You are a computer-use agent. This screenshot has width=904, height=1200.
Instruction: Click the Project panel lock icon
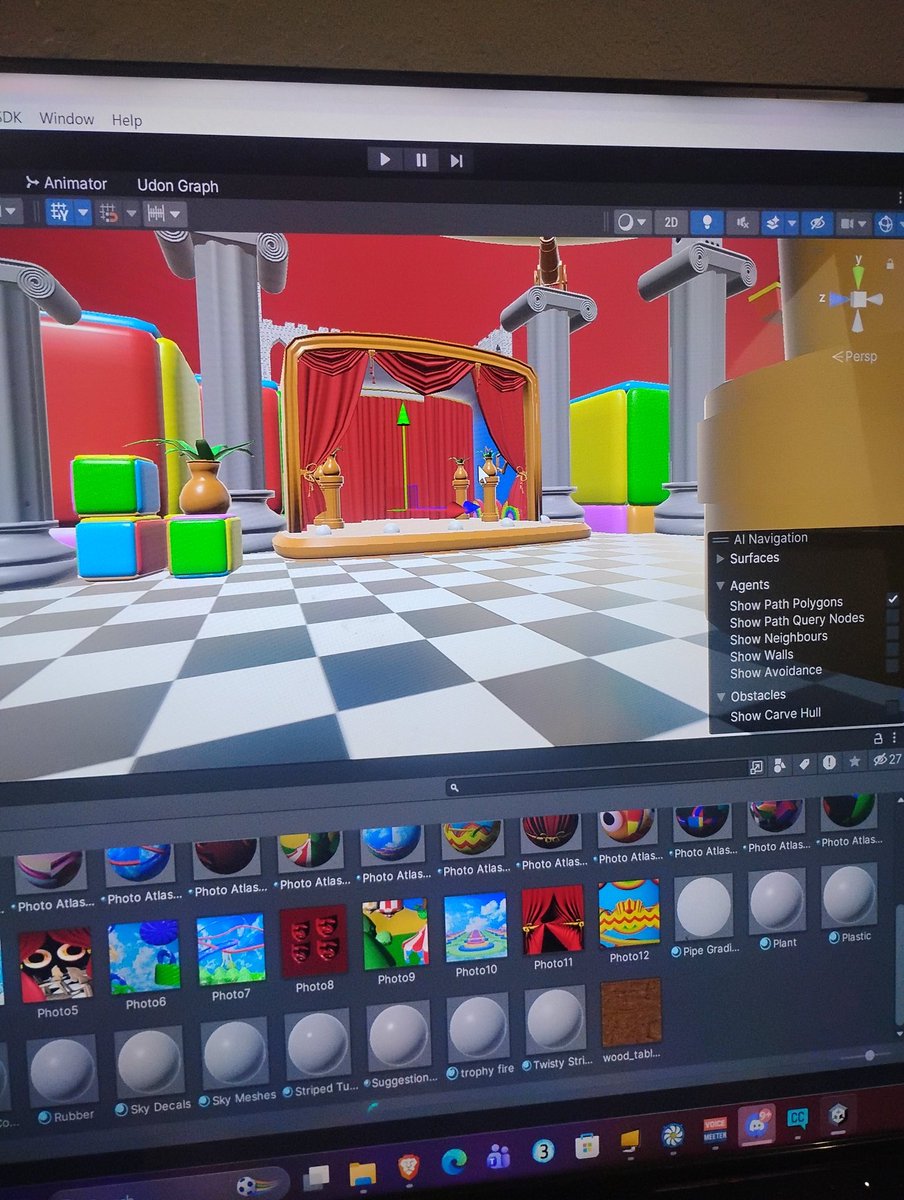click(878, 738)
